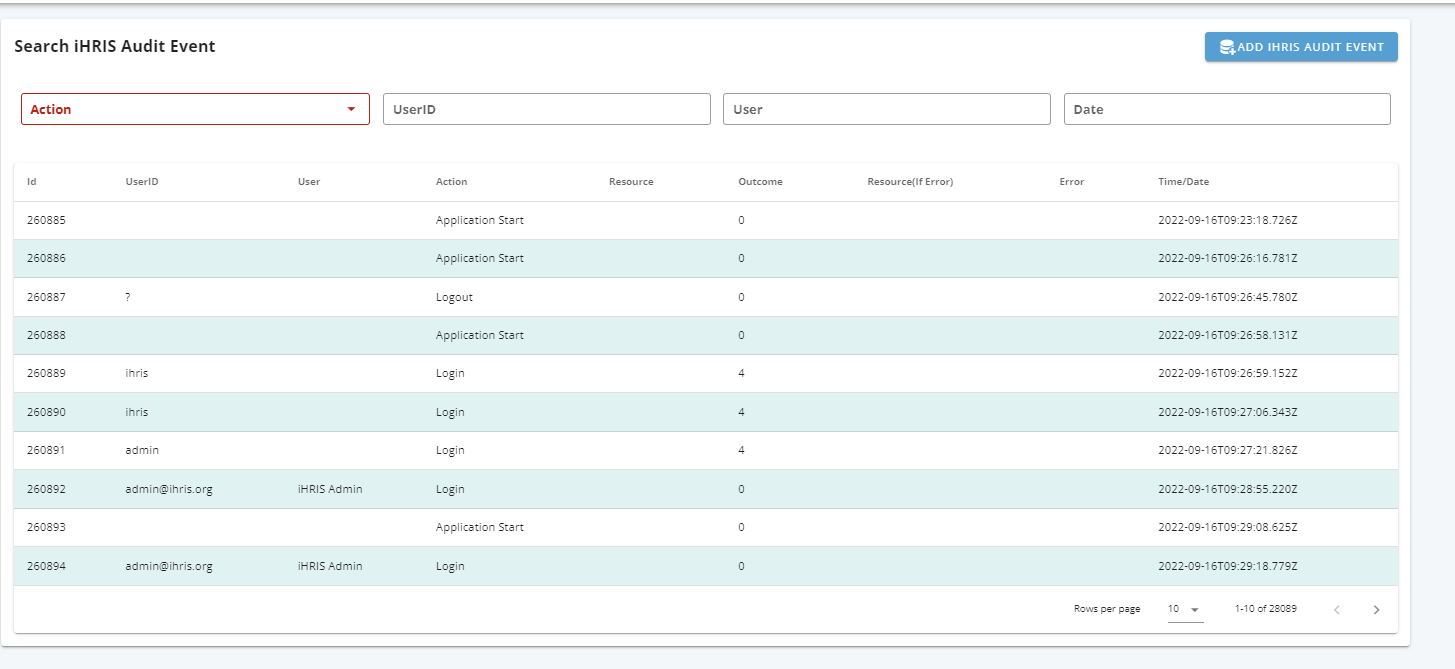Click timestamp 2022-09-16T09:28:55.220Z
Screen dimensions: 1455x669
(1227, 489)
